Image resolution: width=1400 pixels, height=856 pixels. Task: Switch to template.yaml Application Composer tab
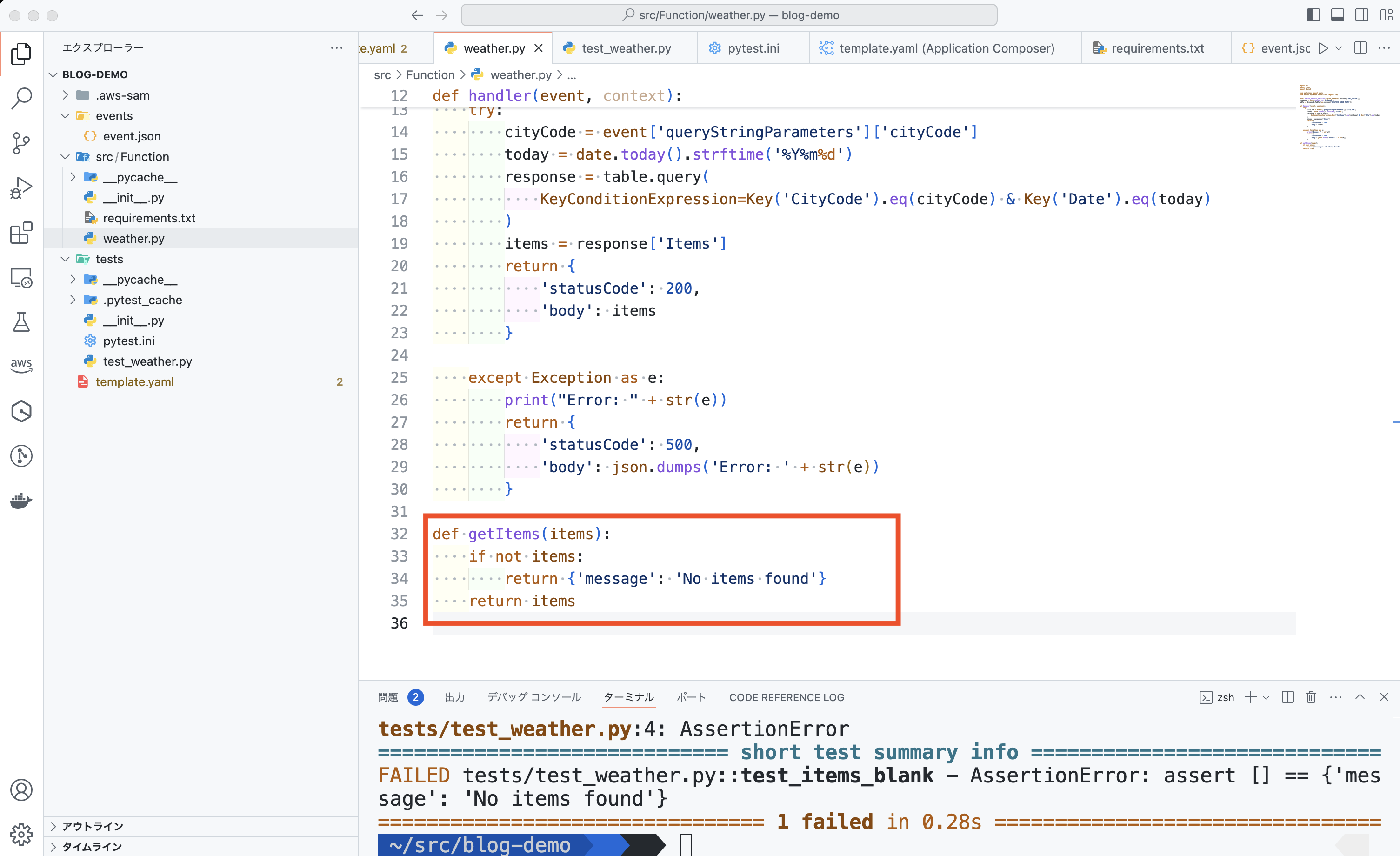click(x=946, y=48)
